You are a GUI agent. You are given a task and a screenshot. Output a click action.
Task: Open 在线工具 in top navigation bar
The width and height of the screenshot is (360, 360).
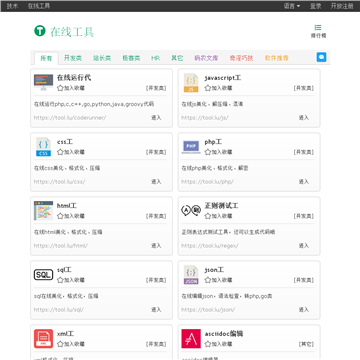tap(39, 6)
